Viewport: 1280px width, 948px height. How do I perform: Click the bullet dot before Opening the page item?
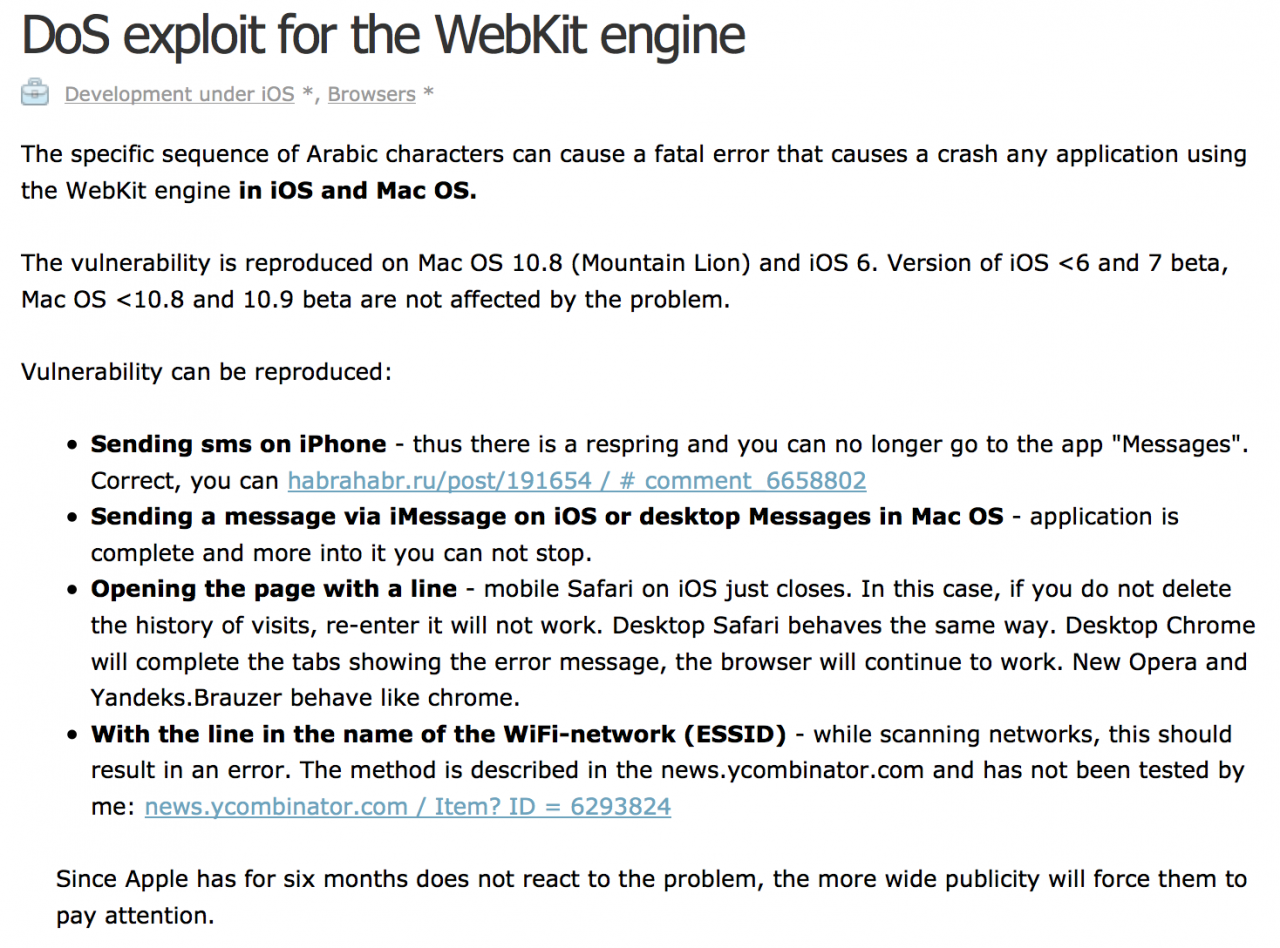pos(73,591)
